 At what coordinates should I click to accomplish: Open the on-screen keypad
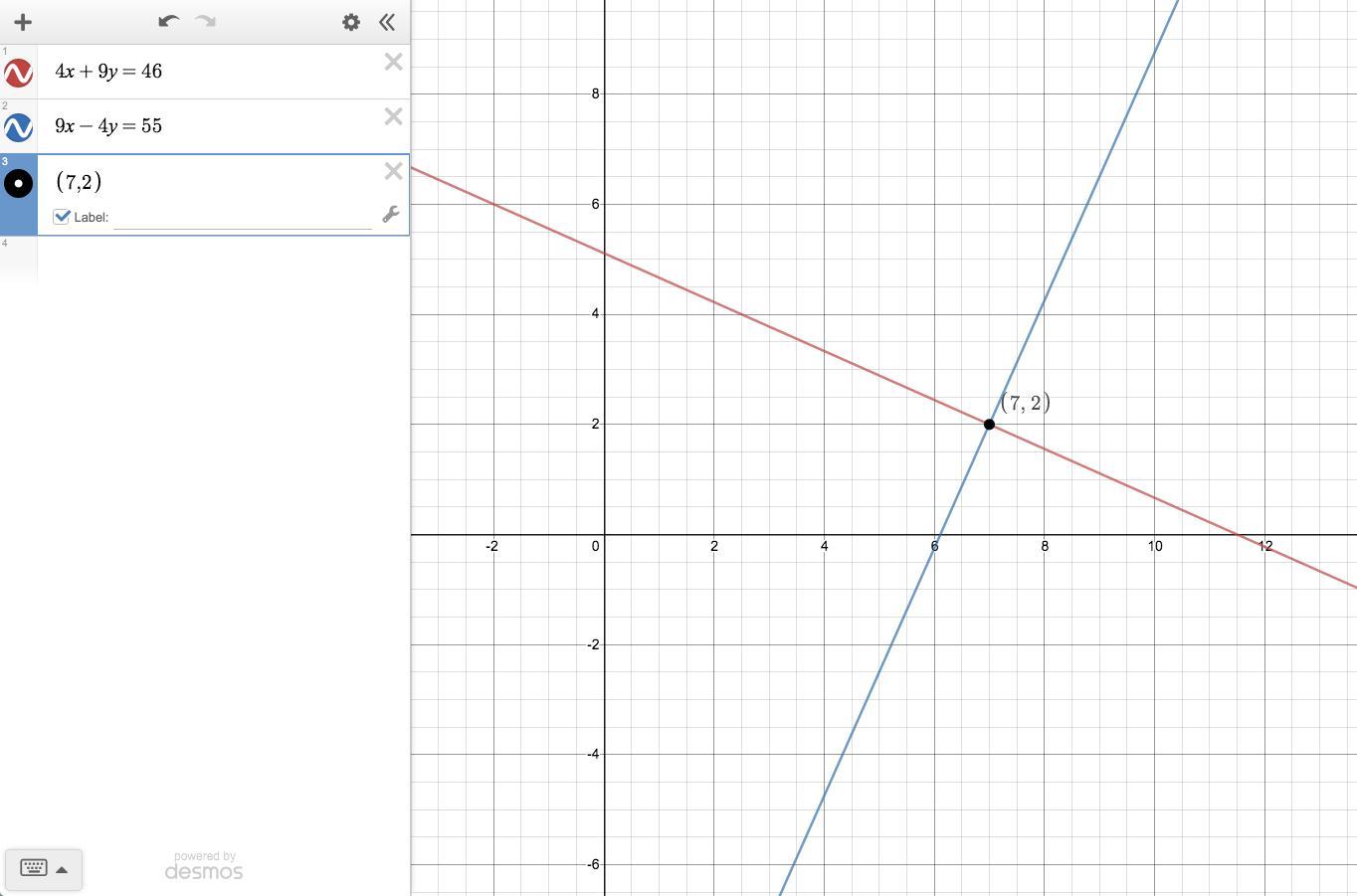[34, 868]
